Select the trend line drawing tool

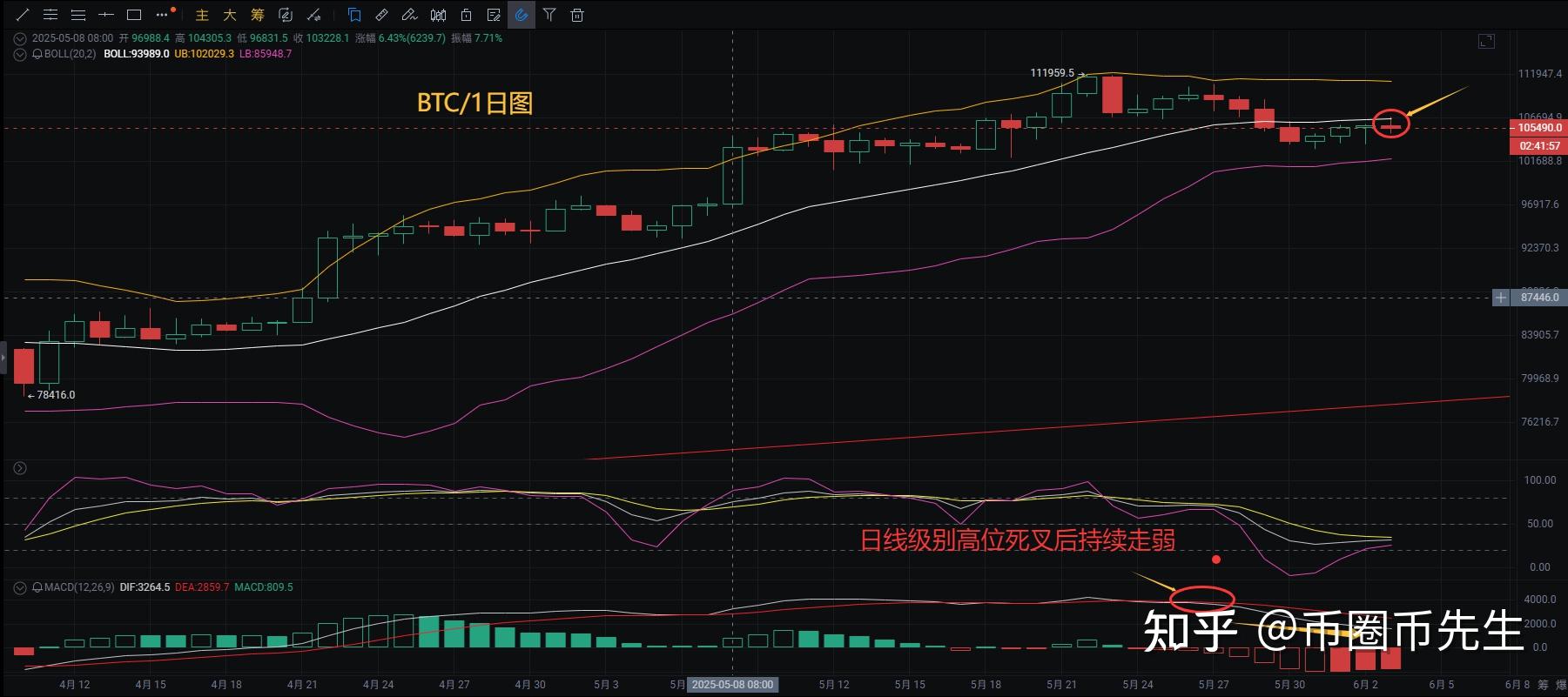coord(23,15)
